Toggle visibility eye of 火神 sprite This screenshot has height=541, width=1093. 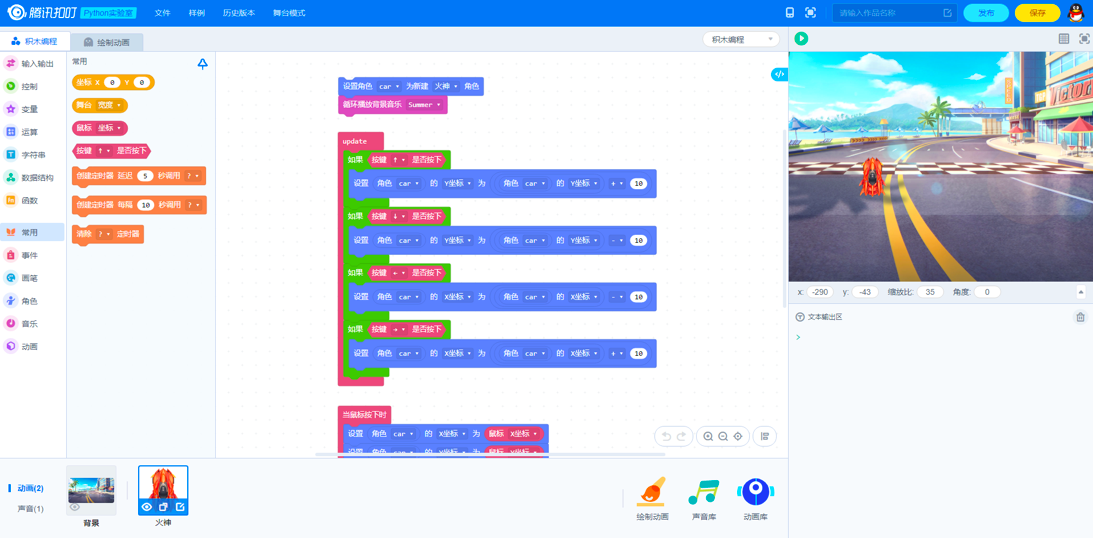[147, 507]
